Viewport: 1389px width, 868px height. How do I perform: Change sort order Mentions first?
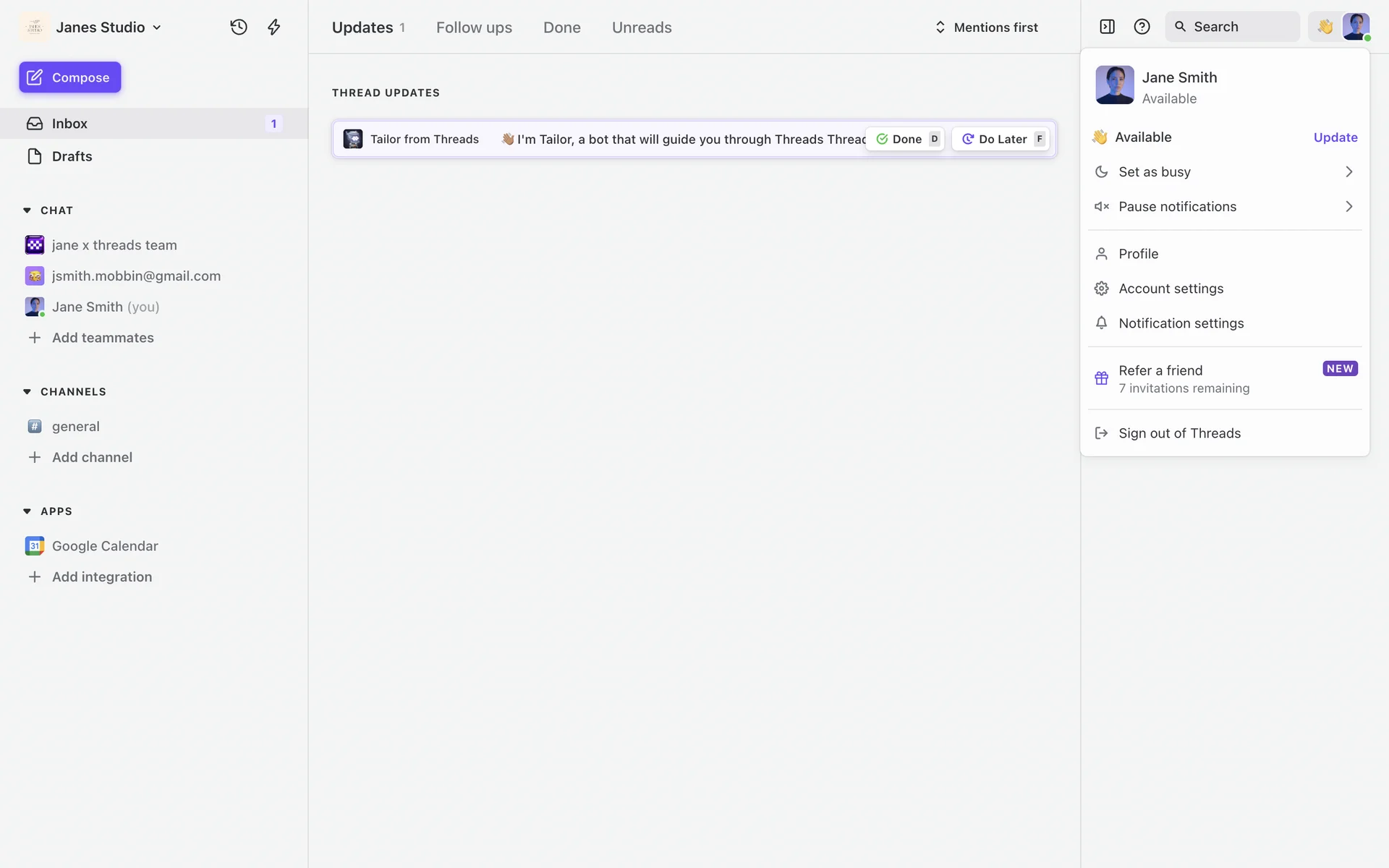[986, 27]
